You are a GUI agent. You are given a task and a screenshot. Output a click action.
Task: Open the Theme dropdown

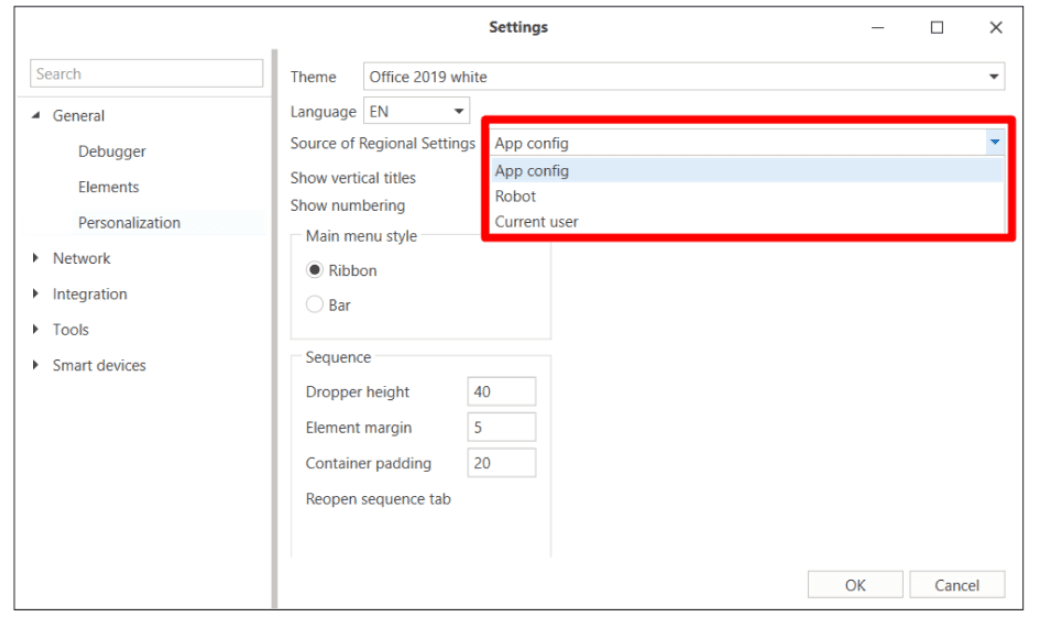(993, 77)
